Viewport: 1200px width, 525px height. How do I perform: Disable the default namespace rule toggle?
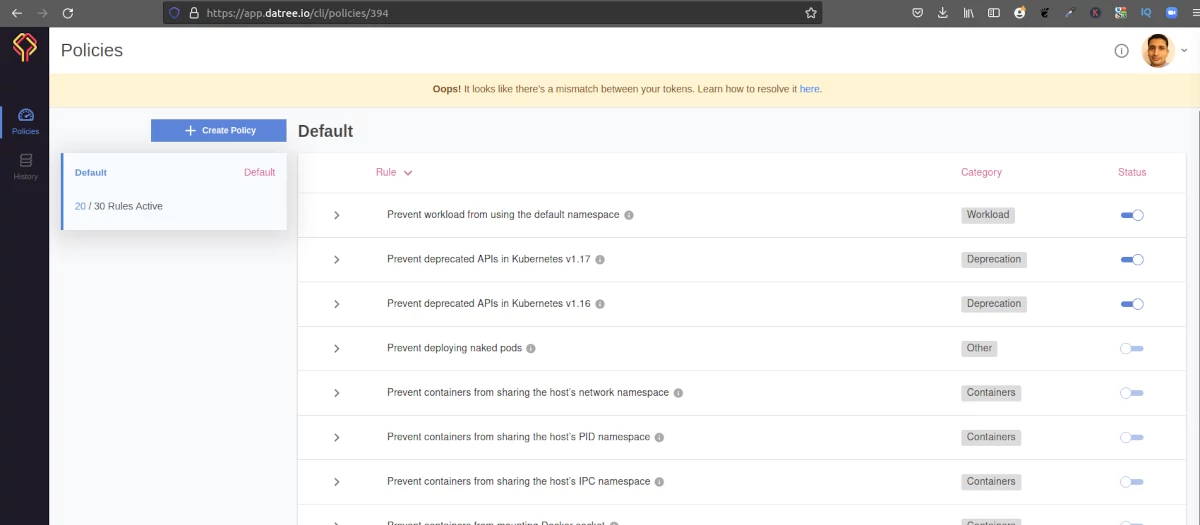tap(1132, 215)
